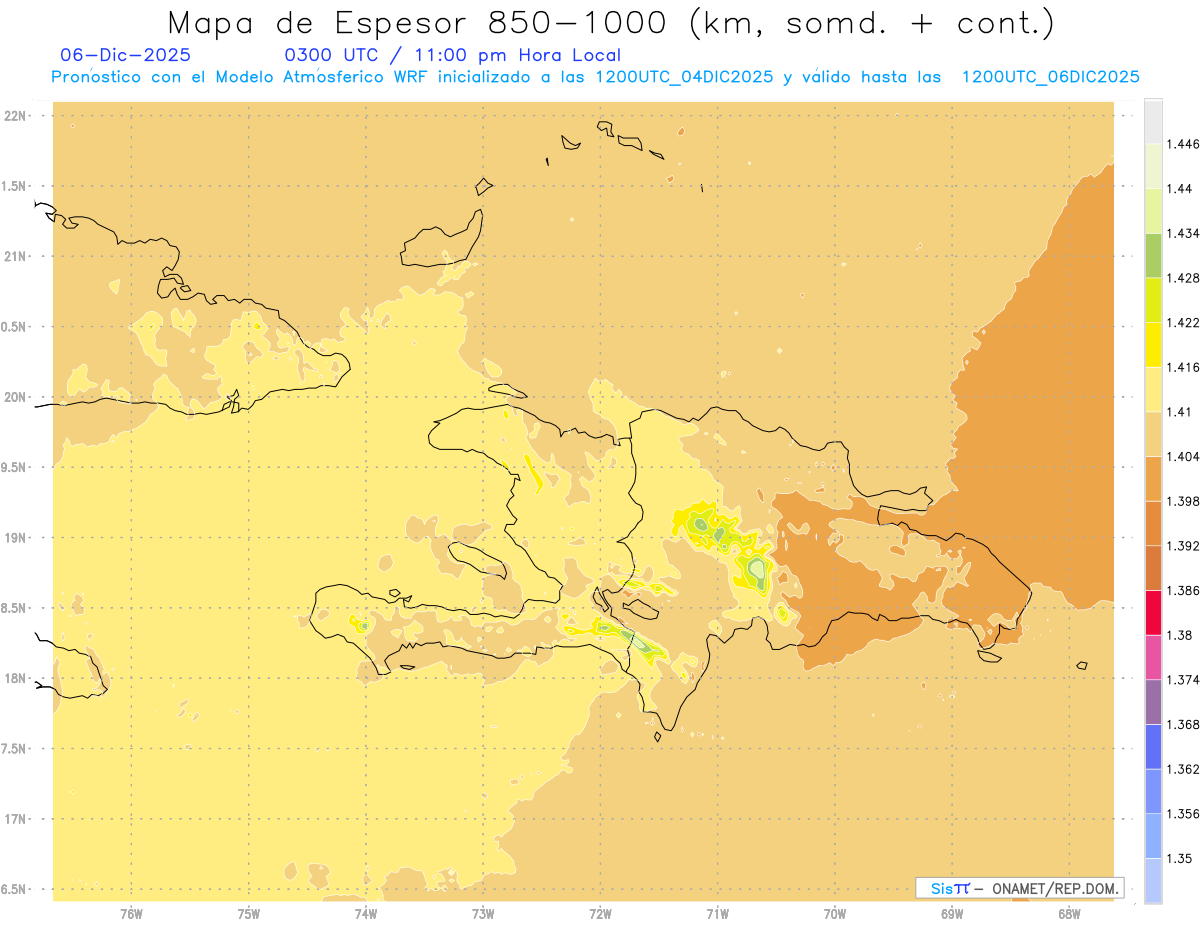This screenshot has height=927, width=1200.
Task: Click the colorbar value '1.446'
Action: click(1182, 144)
